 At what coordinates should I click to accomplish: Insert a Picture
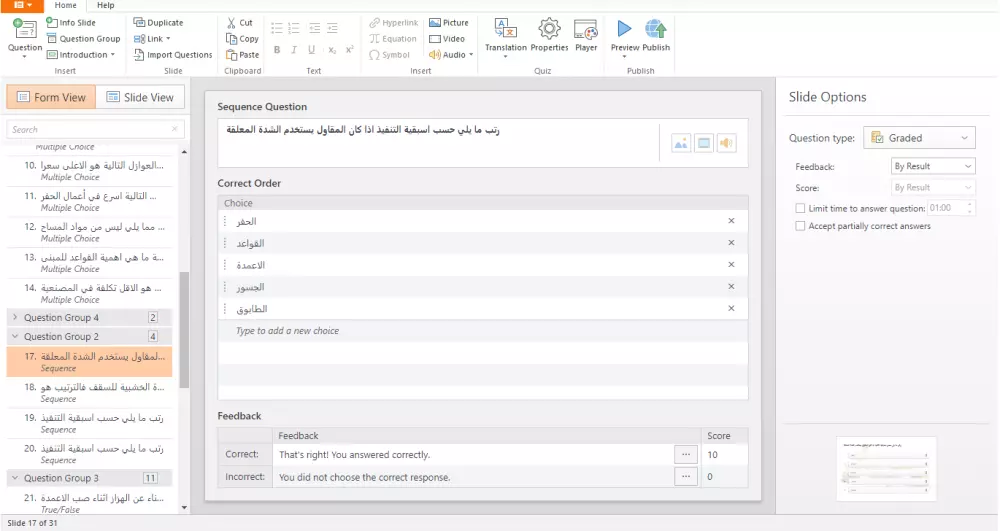click(x=449, y=22)
